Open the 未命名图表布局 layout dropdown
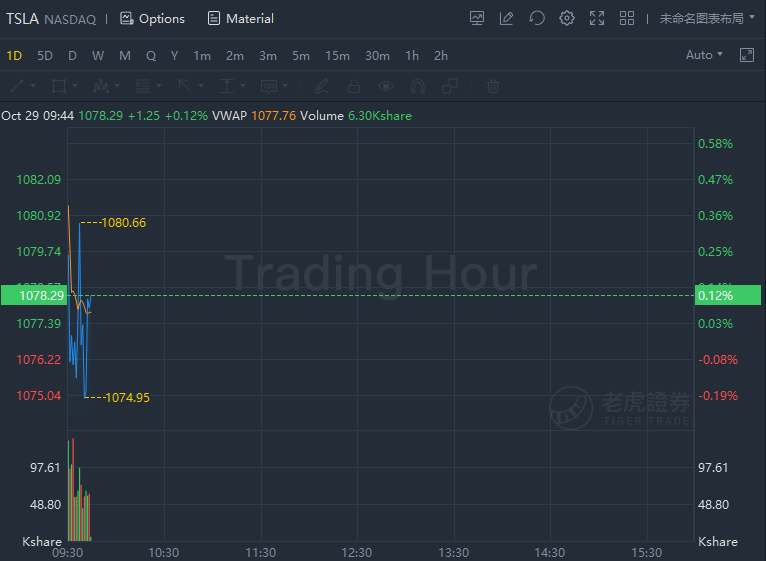766x561 pixels. 707,19
